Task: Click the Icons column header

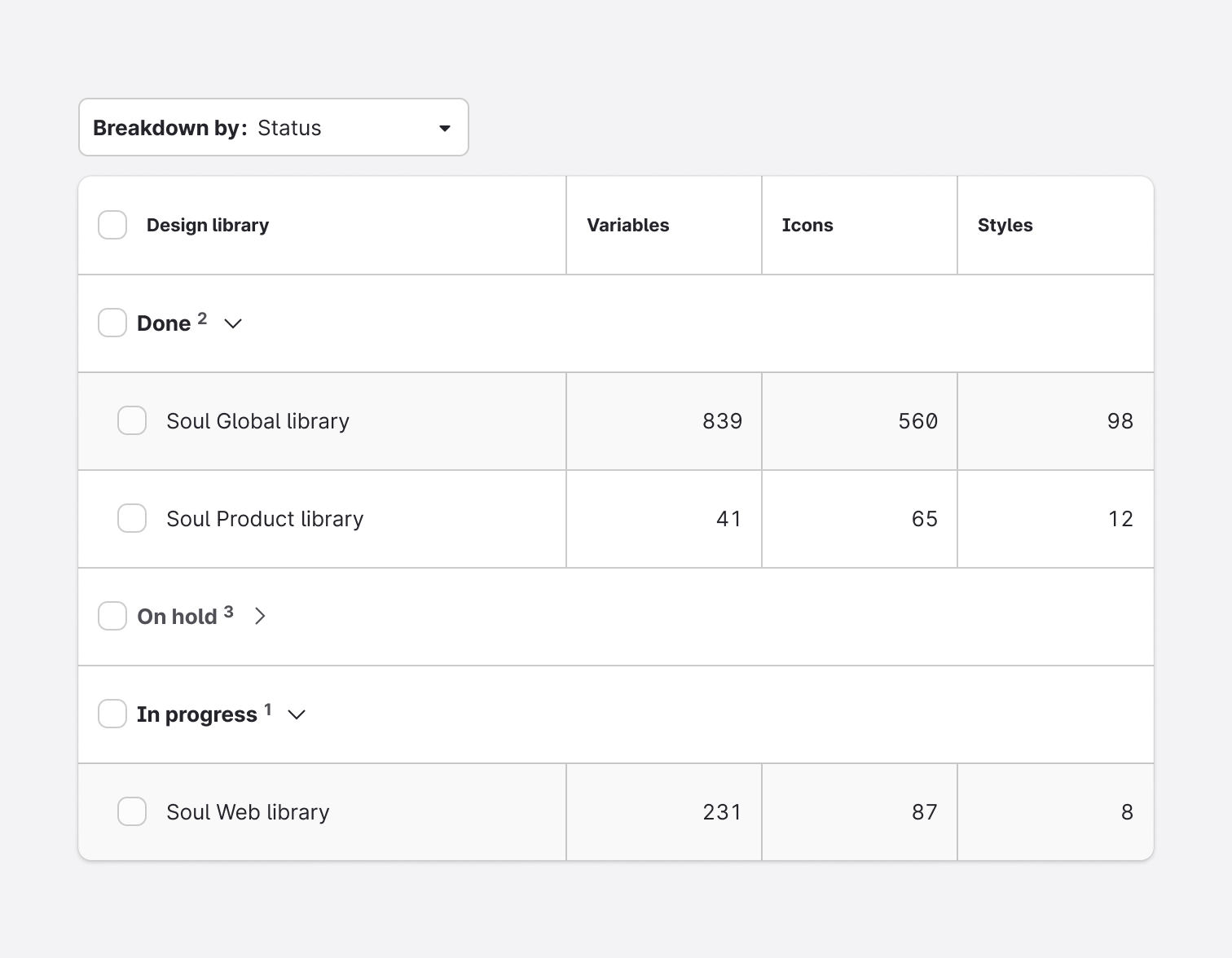Action: pos(807,226)
